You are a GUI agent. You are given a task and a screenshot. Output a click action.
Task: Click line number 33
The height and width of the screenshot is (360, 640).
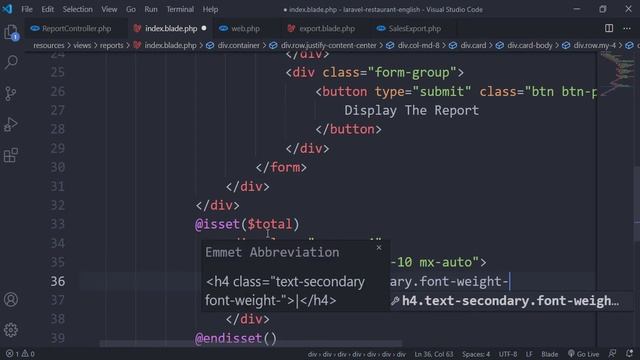[x=57, y=224]
